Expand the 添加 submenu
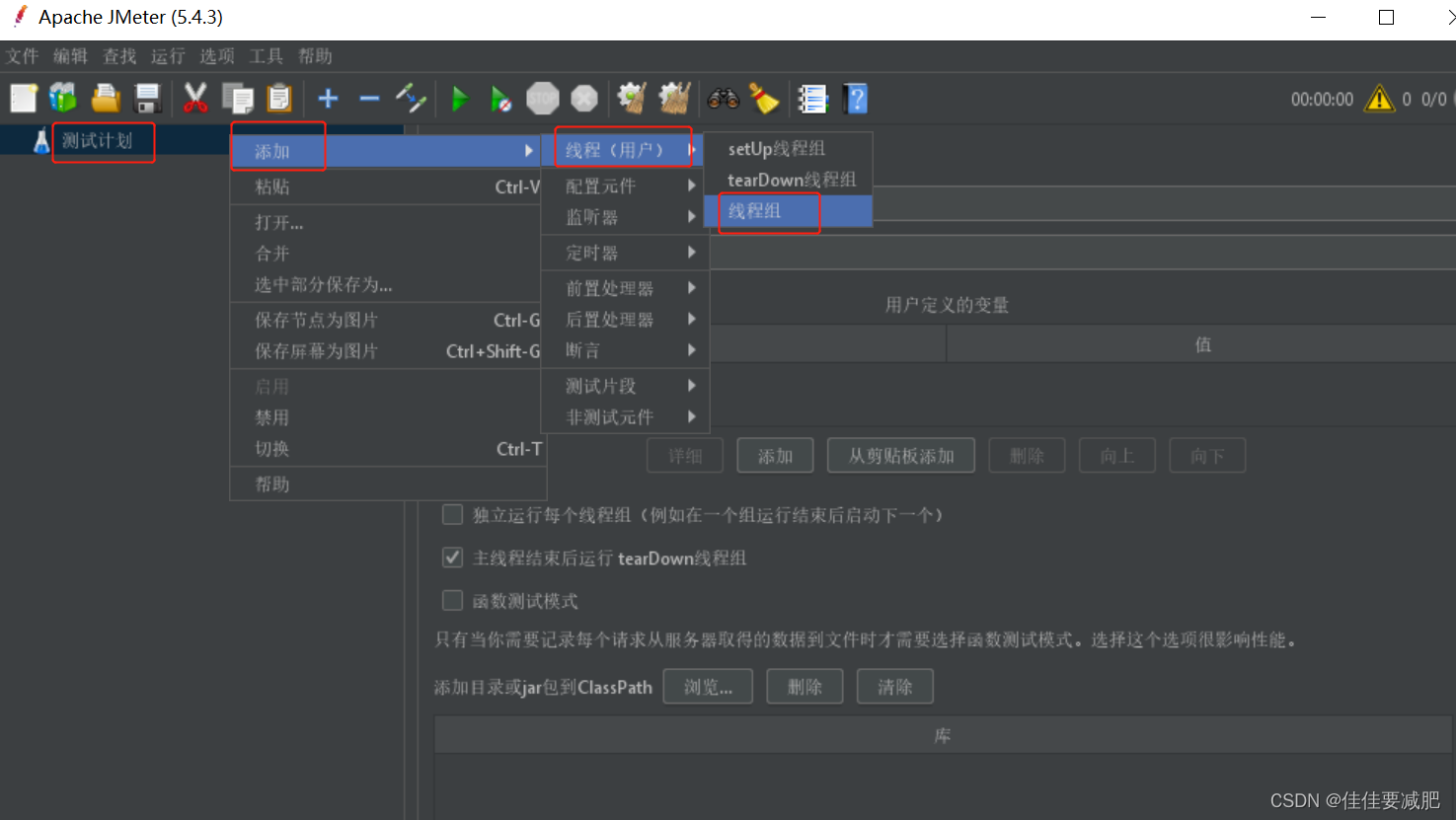 [386, 151]
